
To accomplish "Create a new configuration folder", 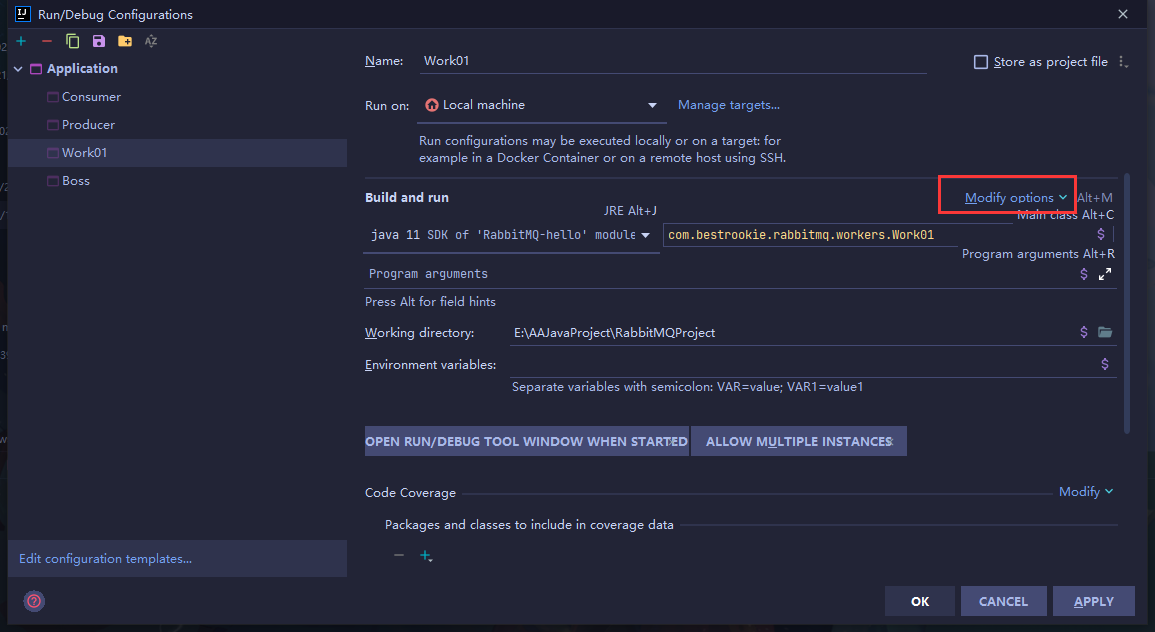I will pyautogui.click(x=125, y=41).
